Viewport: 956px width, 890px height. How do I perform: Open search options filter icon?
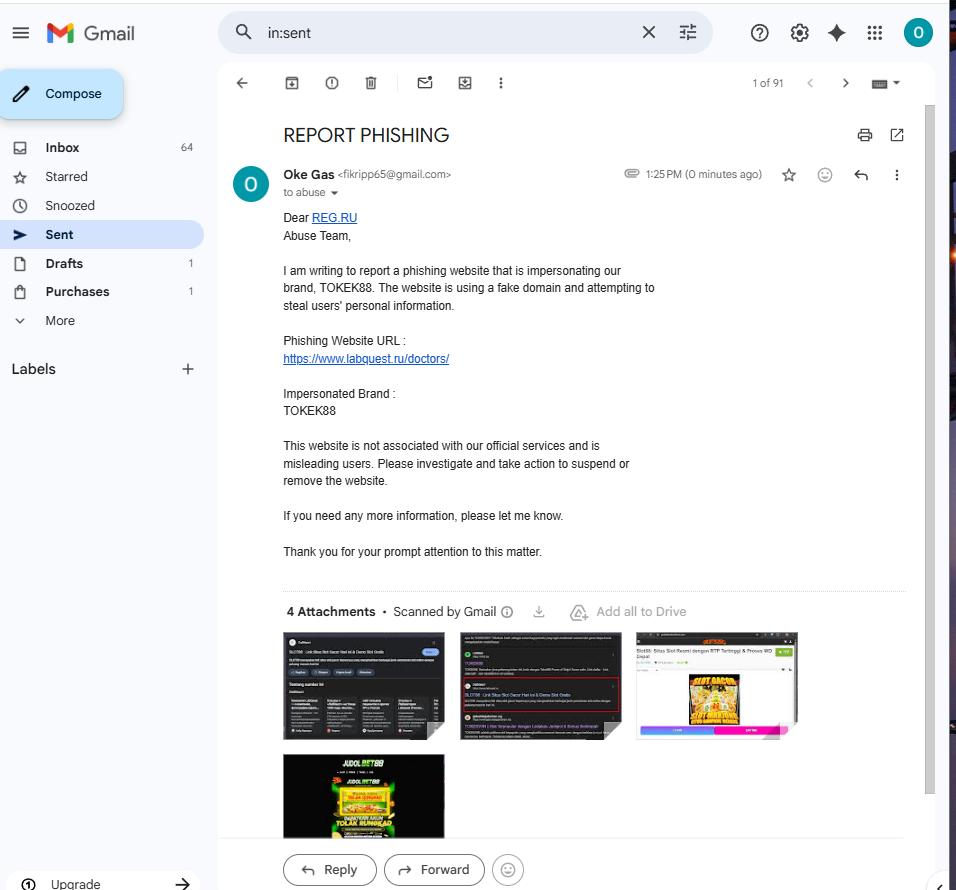[688, 32]
